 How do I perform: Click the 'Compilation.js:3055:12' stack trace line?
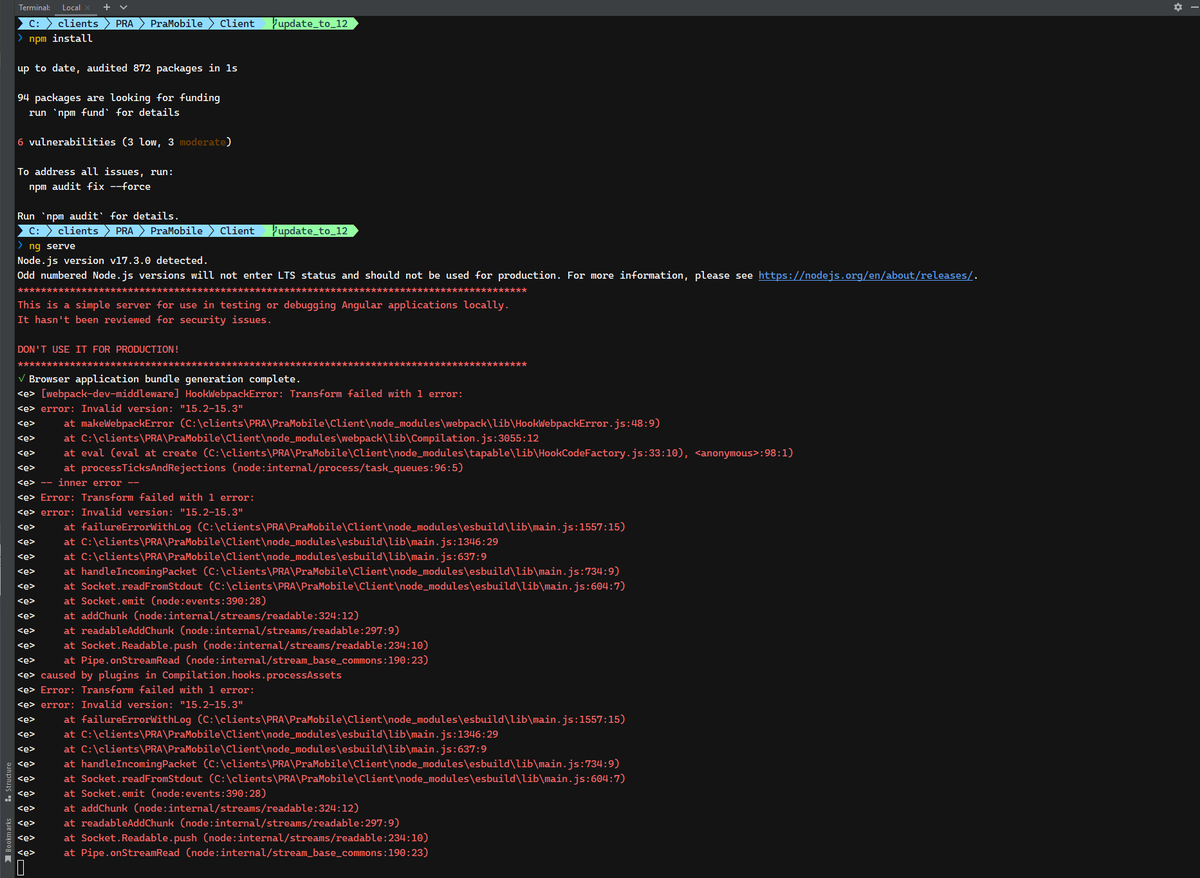pyautogui.click(x=301, y=438)
